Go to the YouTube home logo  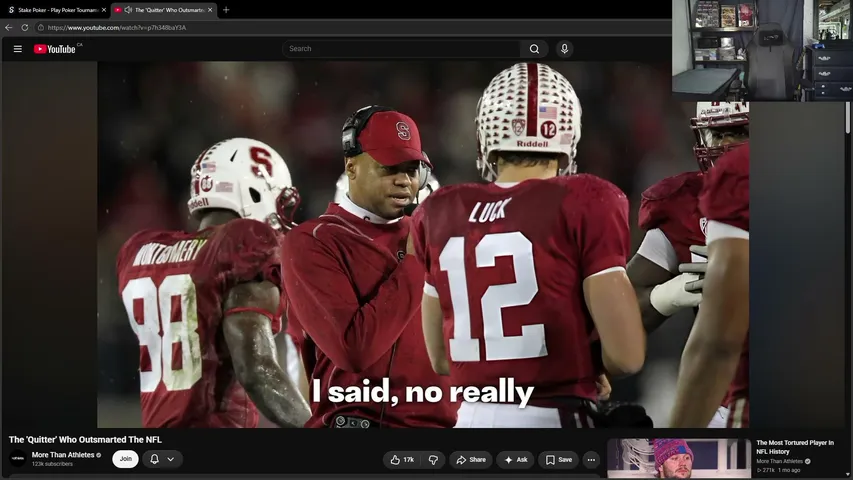(x=55, y=49)
